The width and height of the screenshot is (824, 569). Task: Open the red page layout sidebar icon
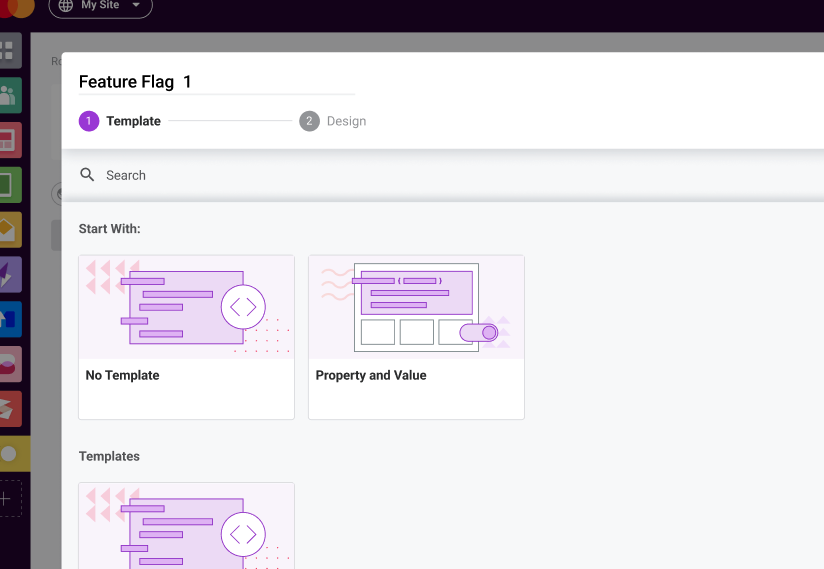tap(9, 140)
